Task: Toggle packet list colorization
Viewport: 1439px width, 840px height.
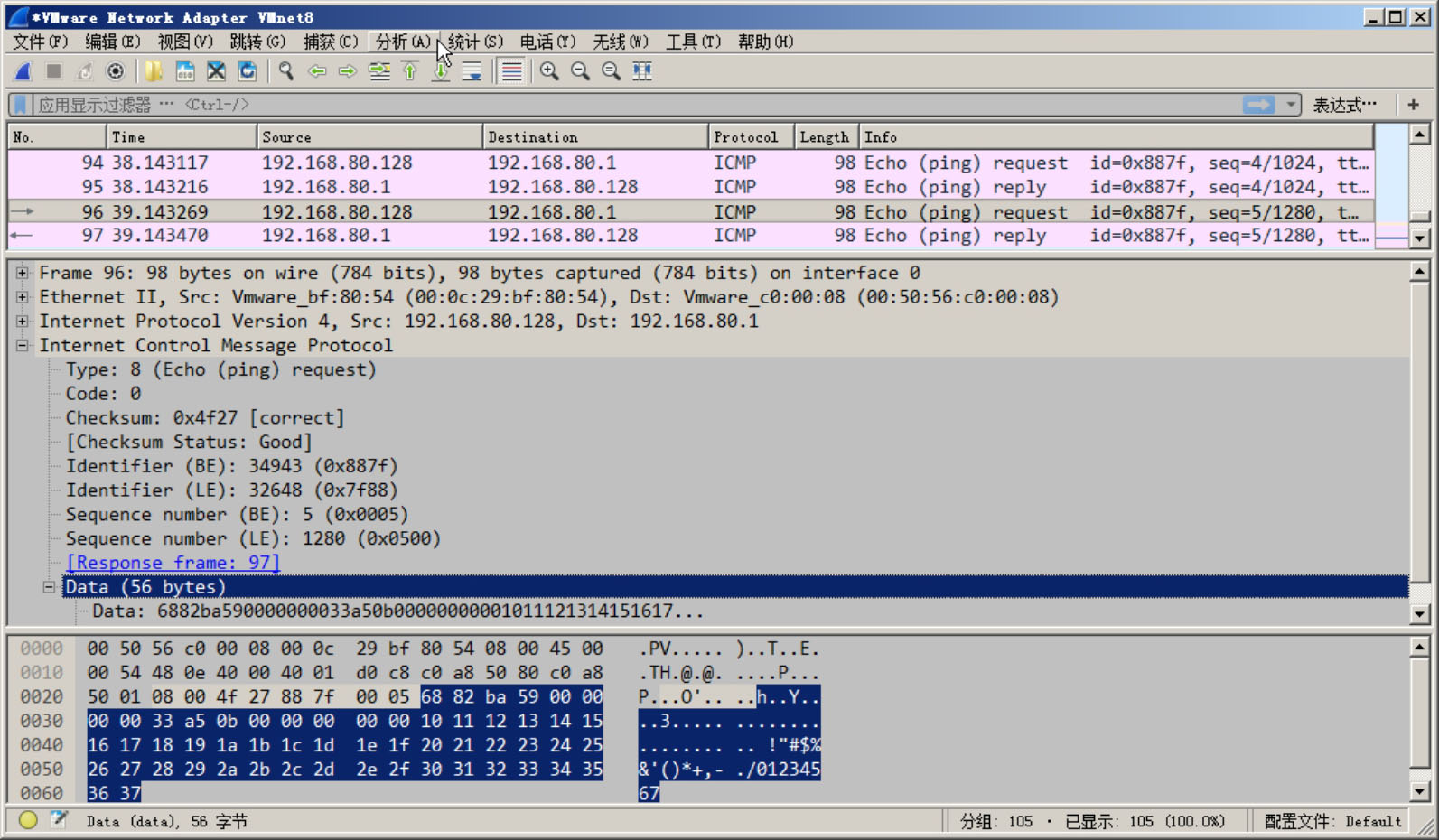Action: [x=511, y=71]
